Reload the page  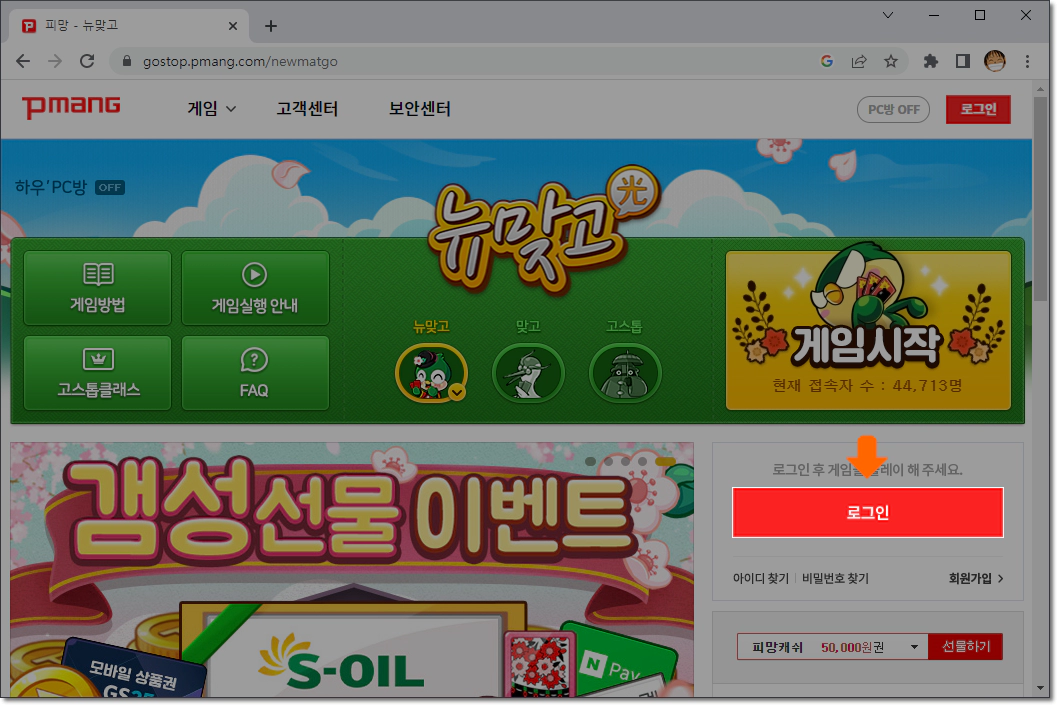(x=87, y=61)
